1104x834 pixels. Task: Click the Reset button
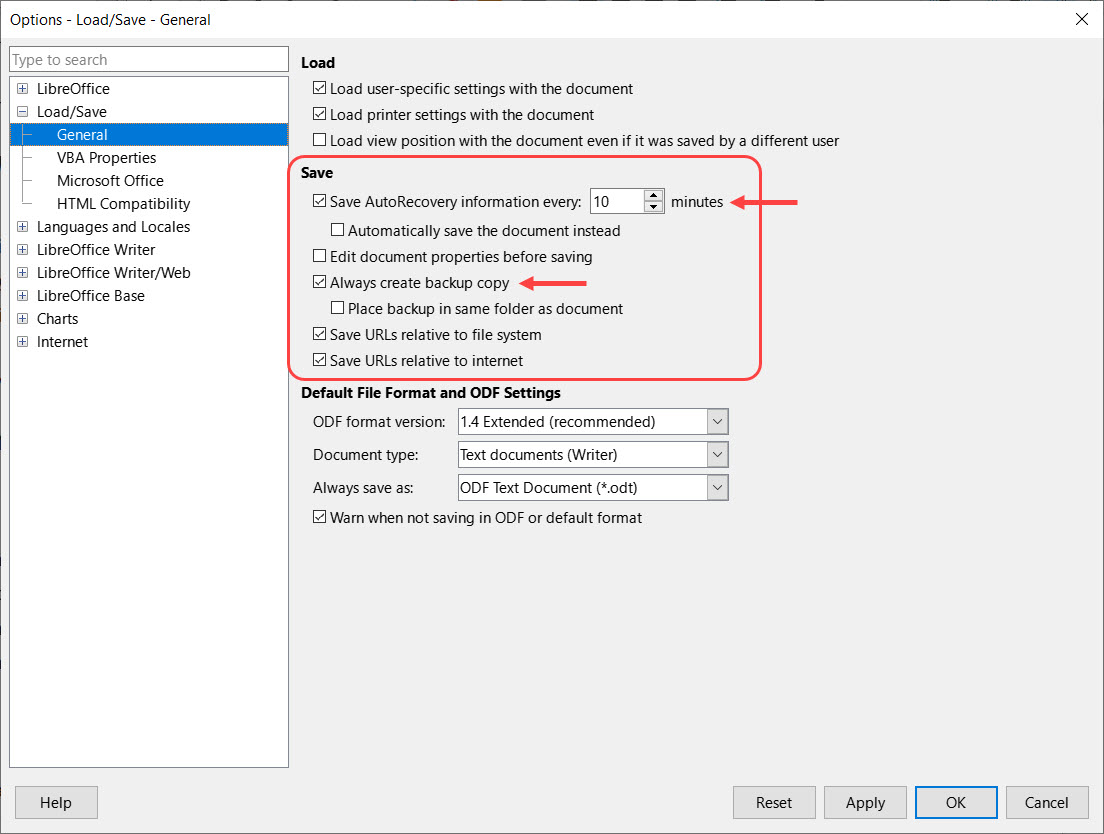[x=774, y=802]
